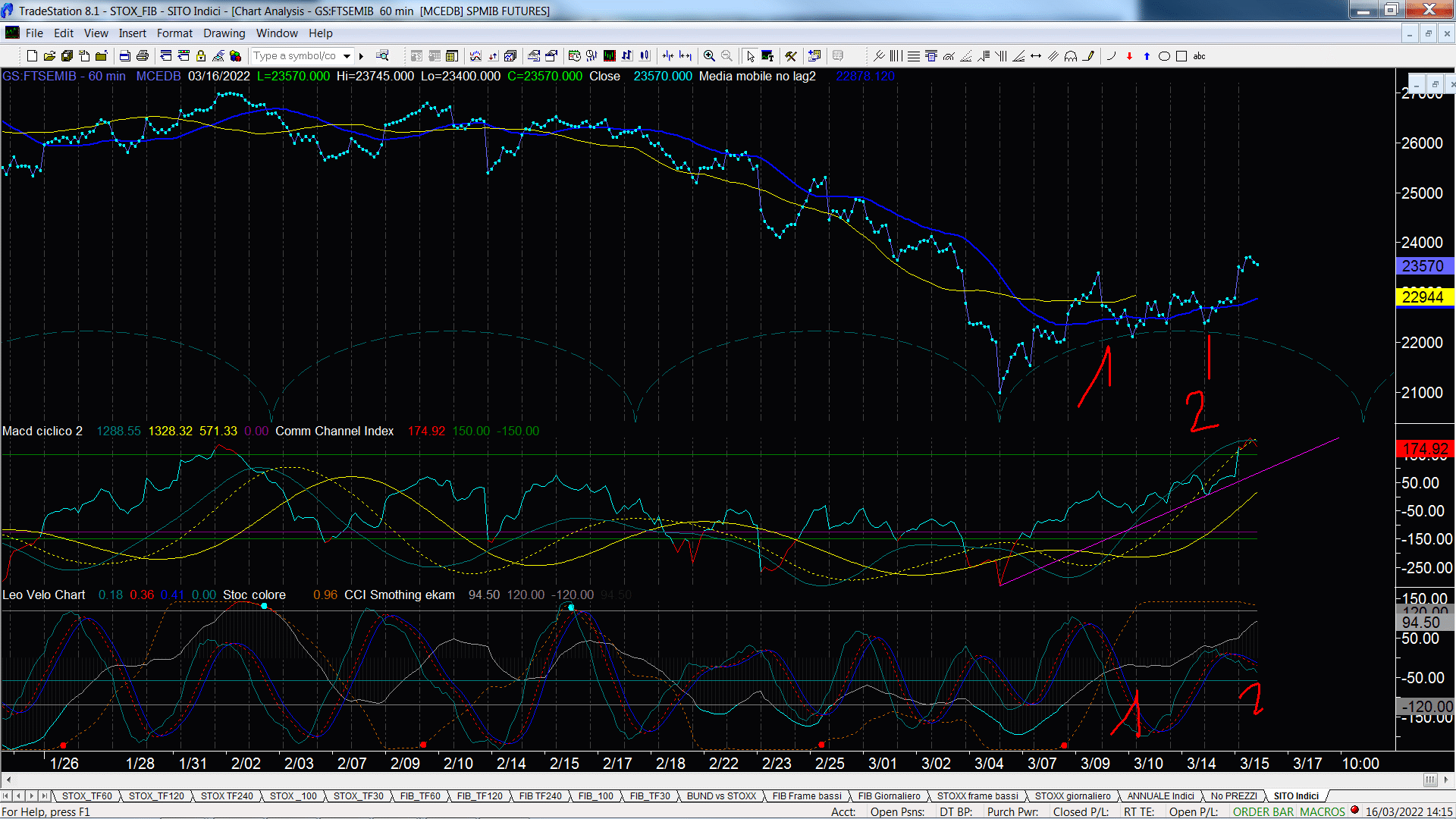Viewport: 1456px width, 819px height.
Task: Open the Drawing menu
Action: [224, 33]
